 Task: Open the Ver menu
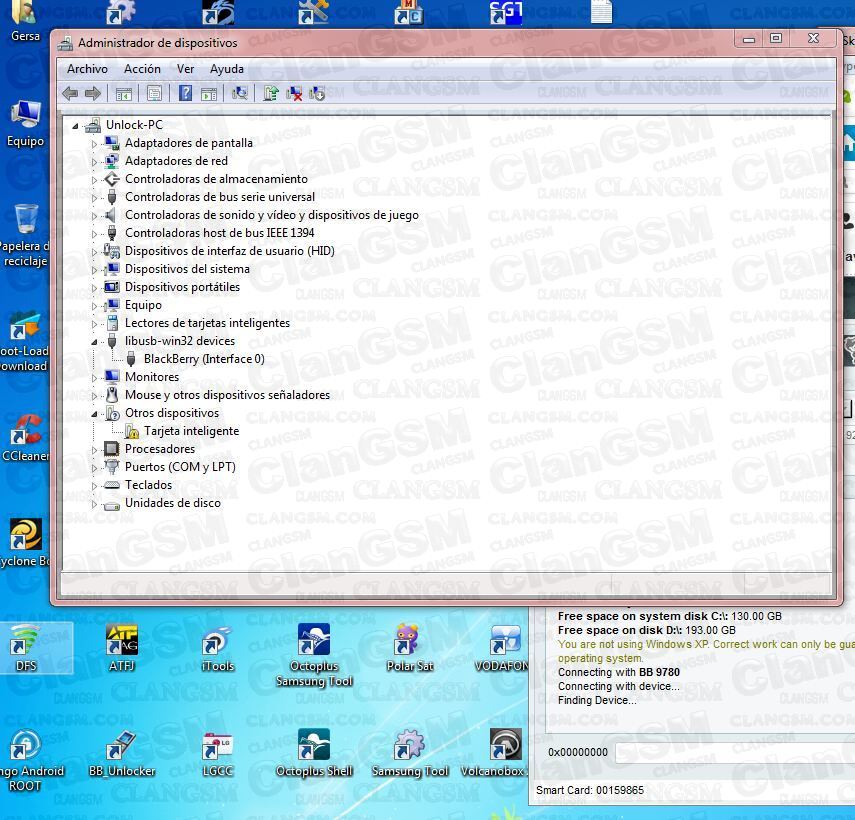[185, 69]
